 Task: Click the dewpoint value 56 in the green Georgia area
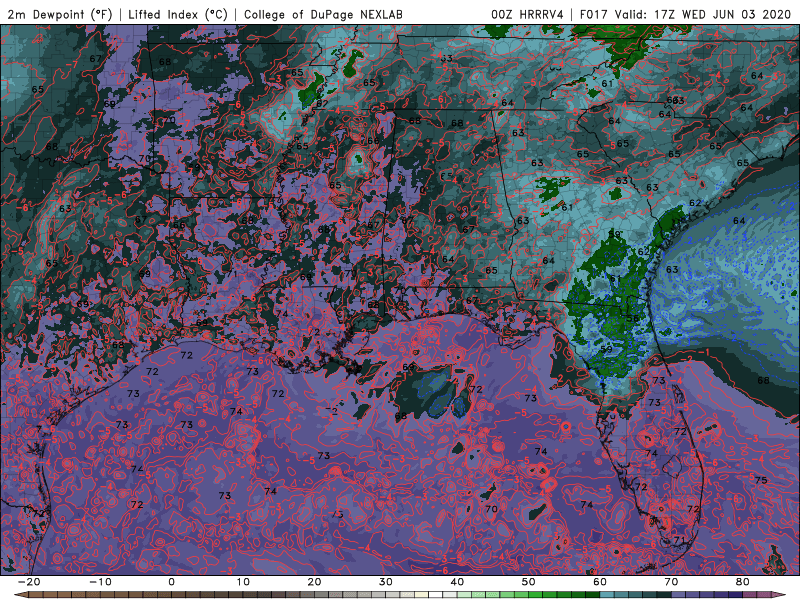pyautogui.click(x=633, y=318)
